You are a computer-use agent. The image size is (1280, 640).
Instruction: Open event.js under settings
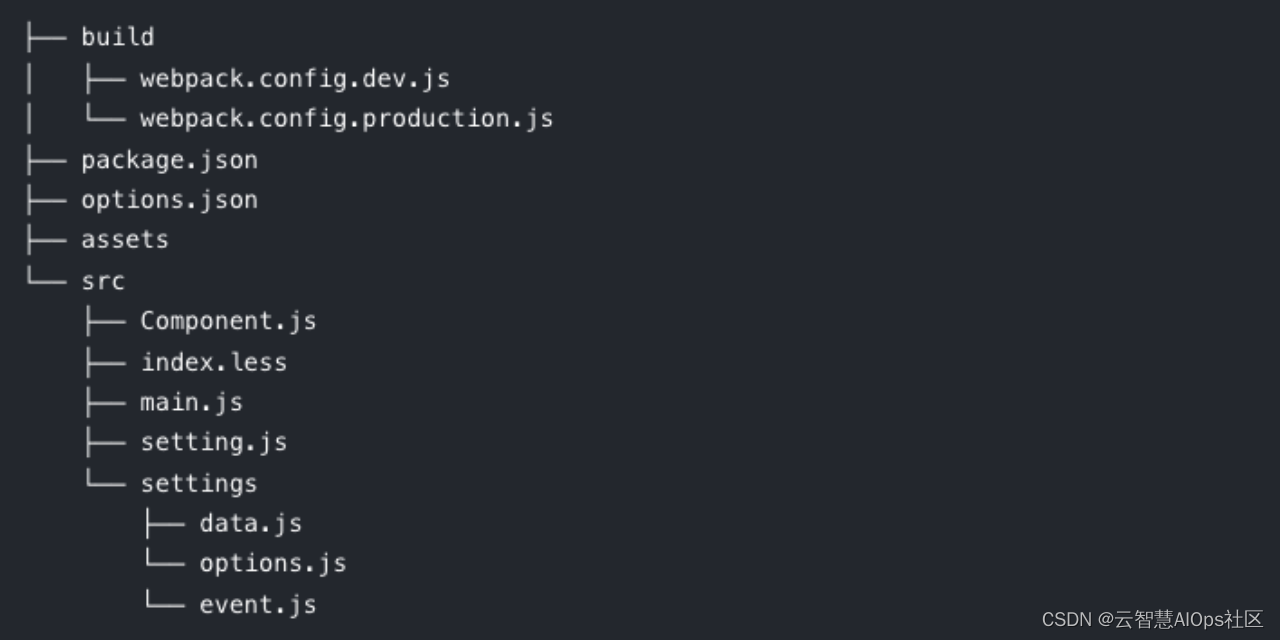coord(257,604)
